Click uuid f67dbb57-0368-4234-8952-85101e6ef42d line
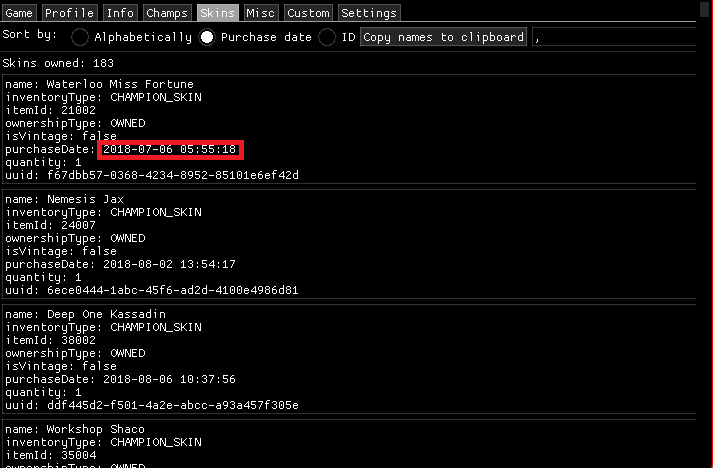The image size is (713, 468). 152,175
